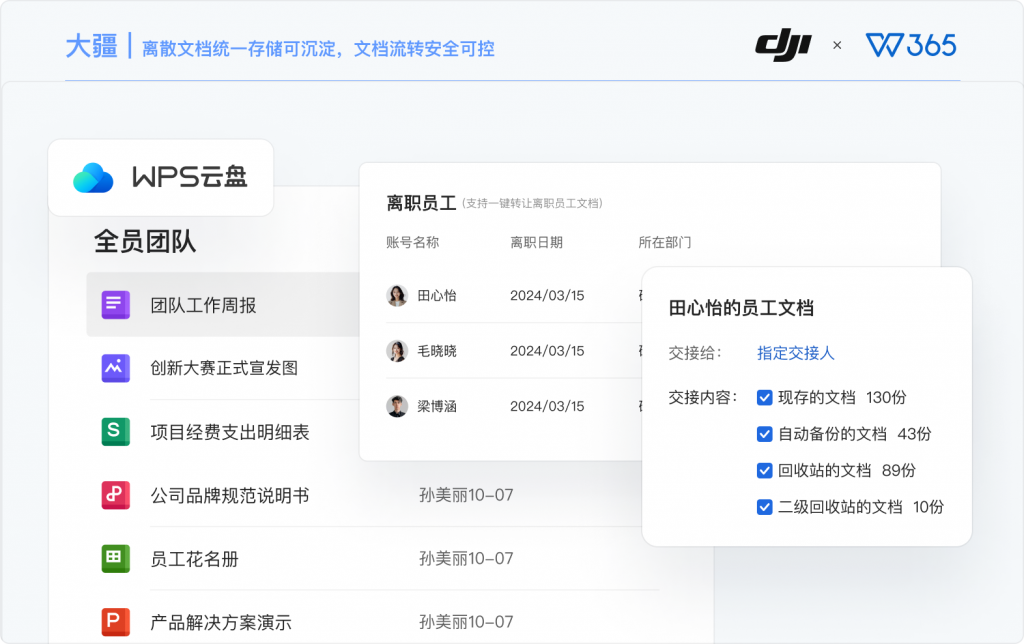Click the WPS 365 logo link

click(910, 44)
